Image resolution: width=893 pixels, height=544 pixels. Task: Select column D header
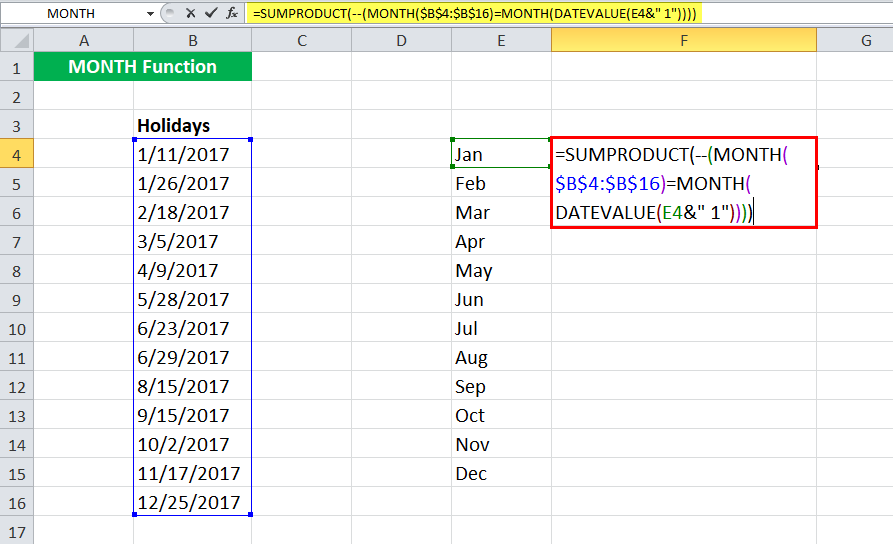402,40
